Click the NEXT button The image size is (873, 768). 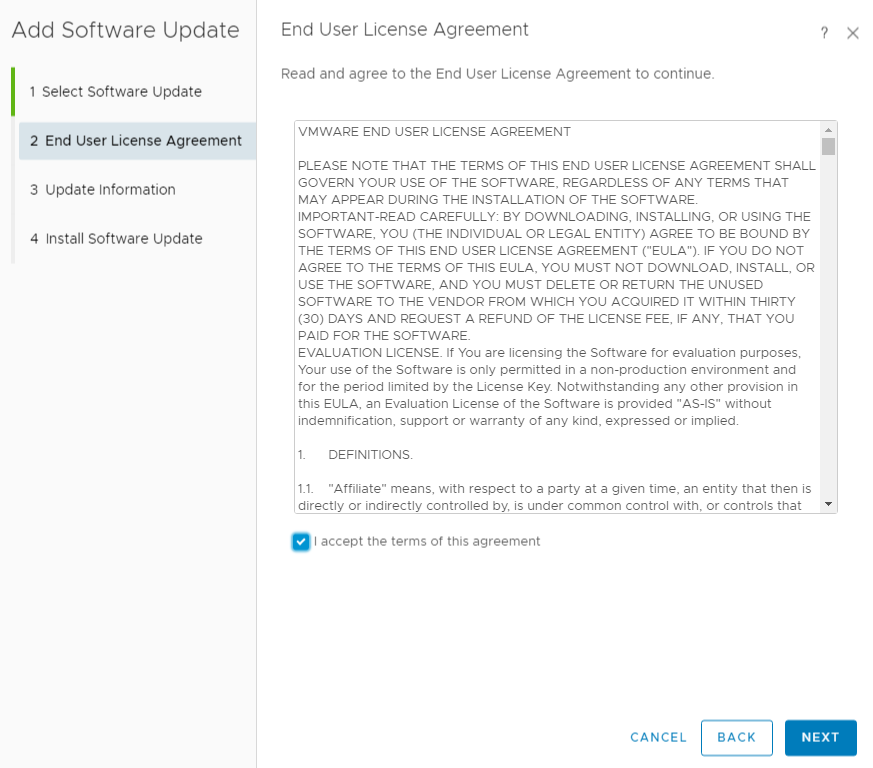pos(821,737)
